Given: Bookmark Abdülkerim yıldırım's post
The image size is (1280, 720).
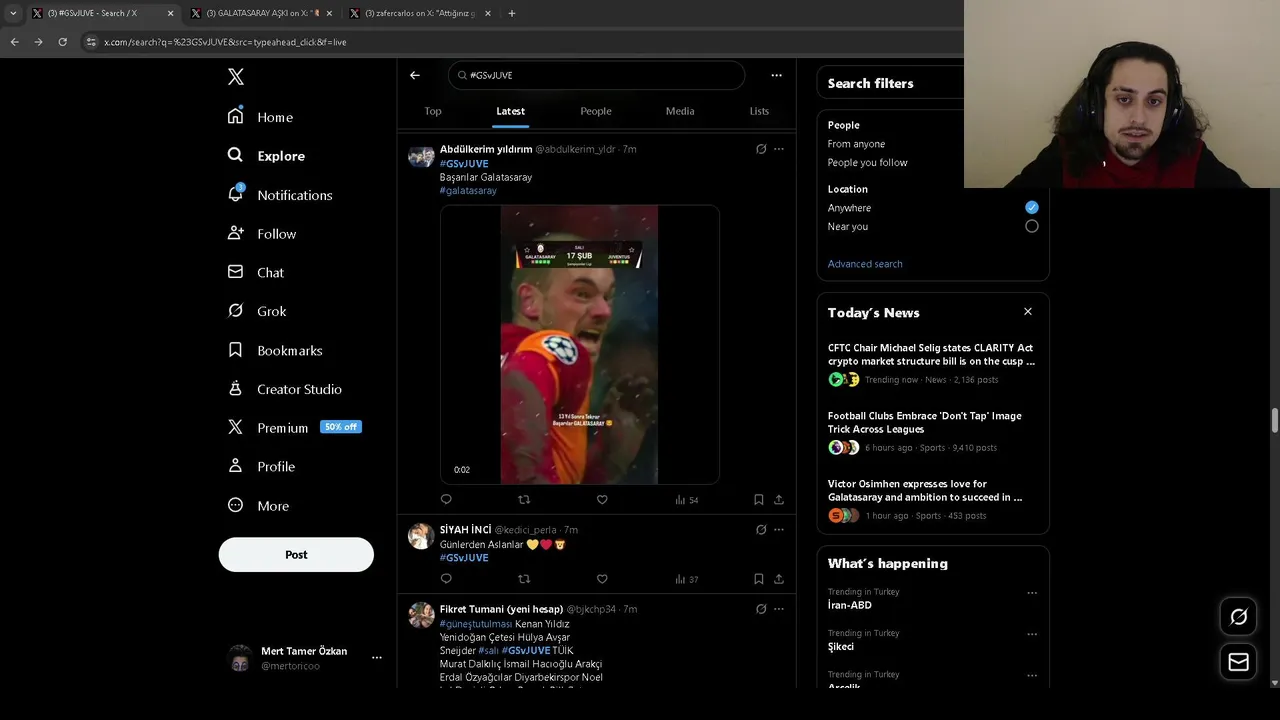Looking at the screenshot, I should (759, 499).
